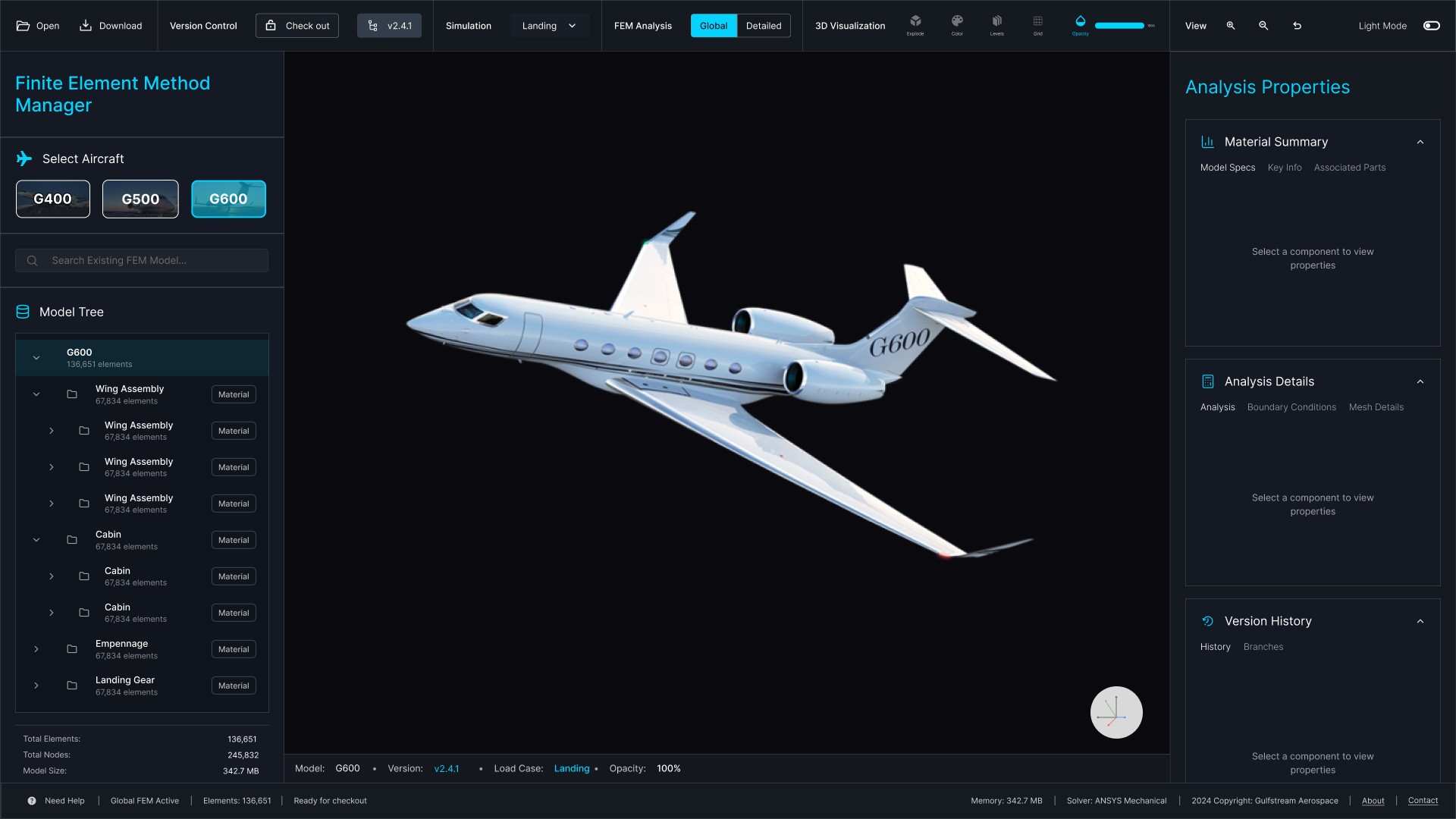Toggle the Grid visualization icon
The width and height of the screenshot is (1456, 819).
1038,23
